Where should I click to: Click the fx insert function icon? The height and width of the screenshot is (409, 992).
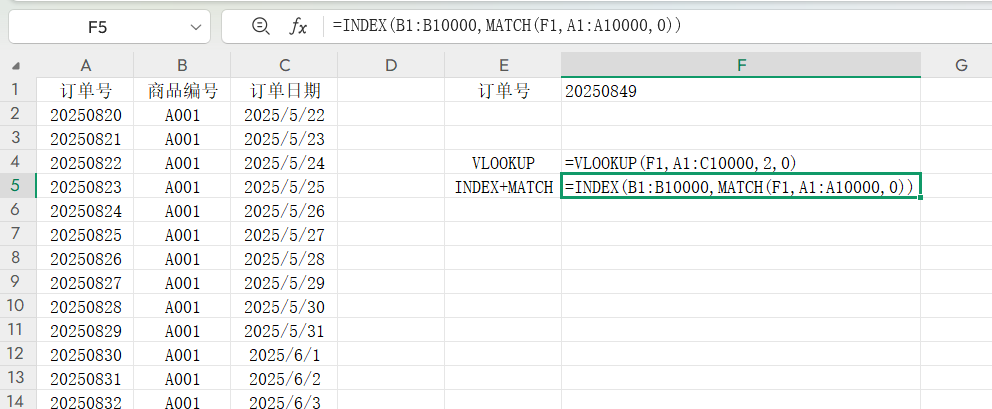[298, 27]
